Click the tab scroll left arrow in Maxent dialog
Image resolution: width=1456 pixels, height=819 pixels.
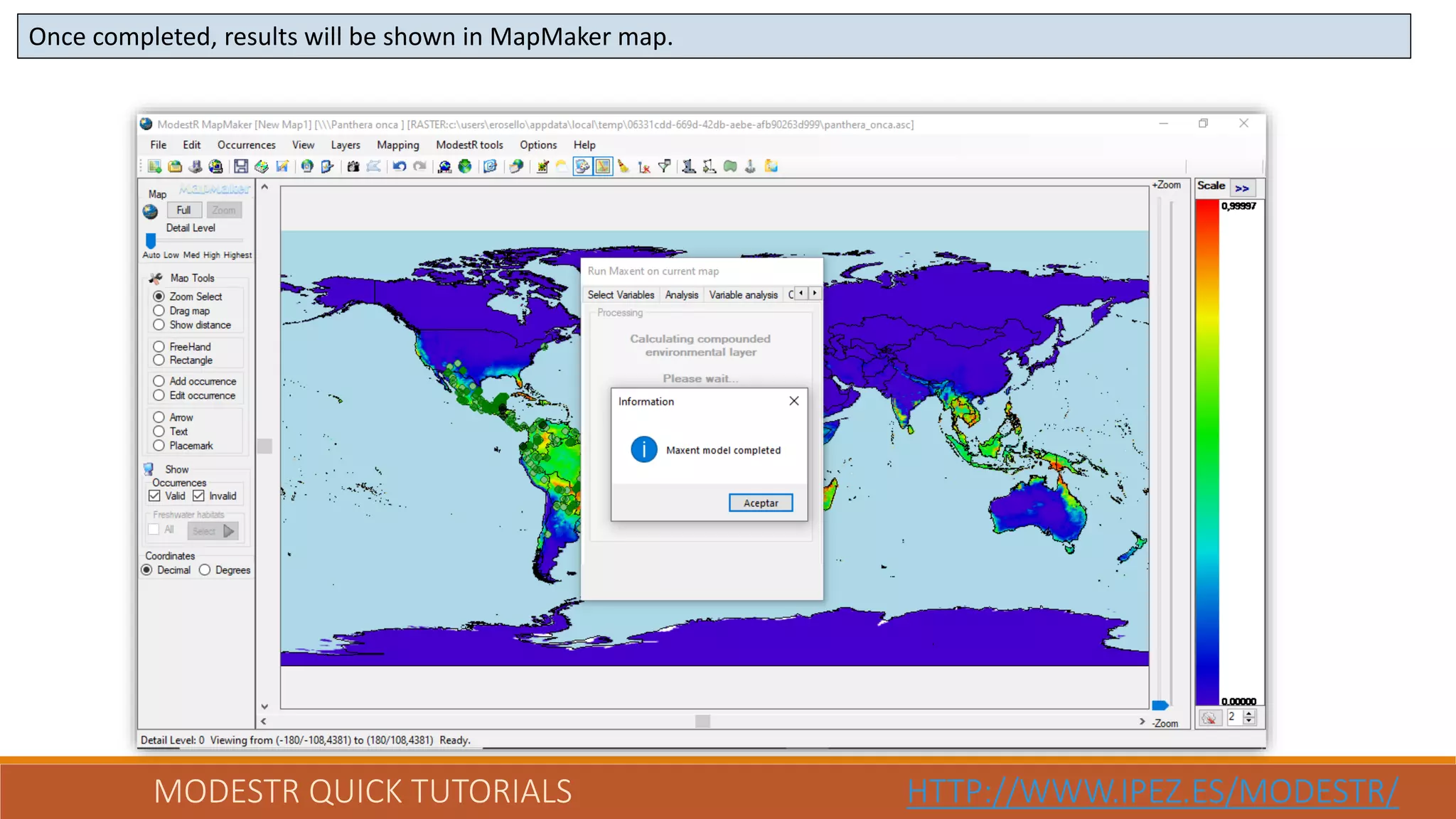pos(801,294)
